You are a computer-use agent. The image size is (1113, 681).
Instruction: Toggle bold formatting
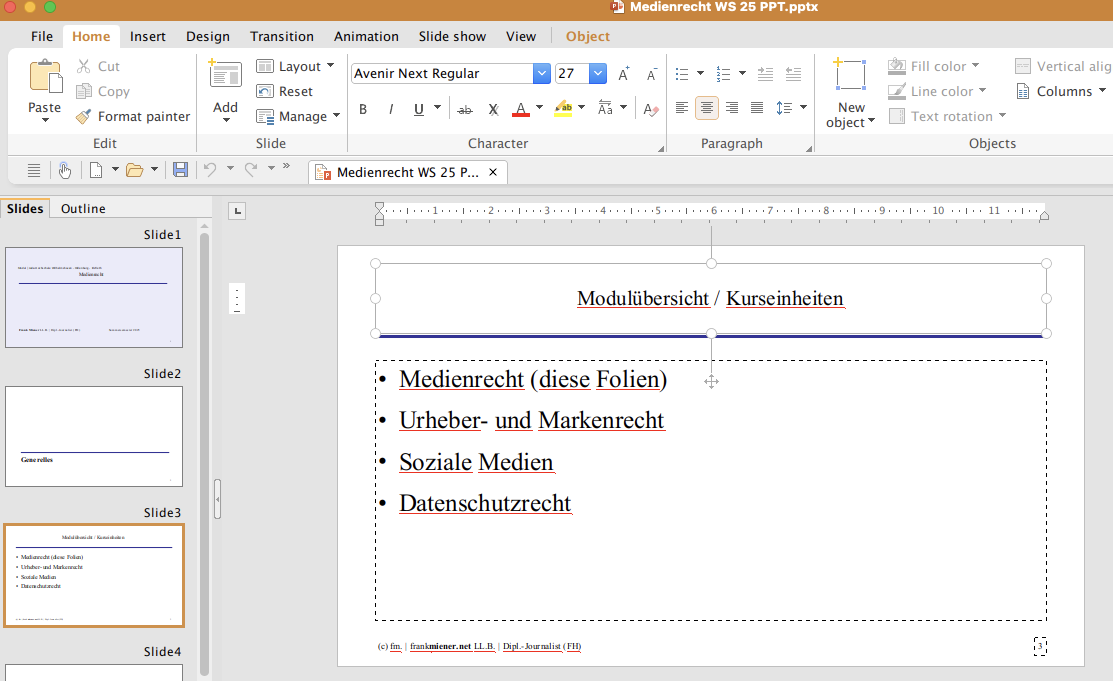(x=363, y=109)
